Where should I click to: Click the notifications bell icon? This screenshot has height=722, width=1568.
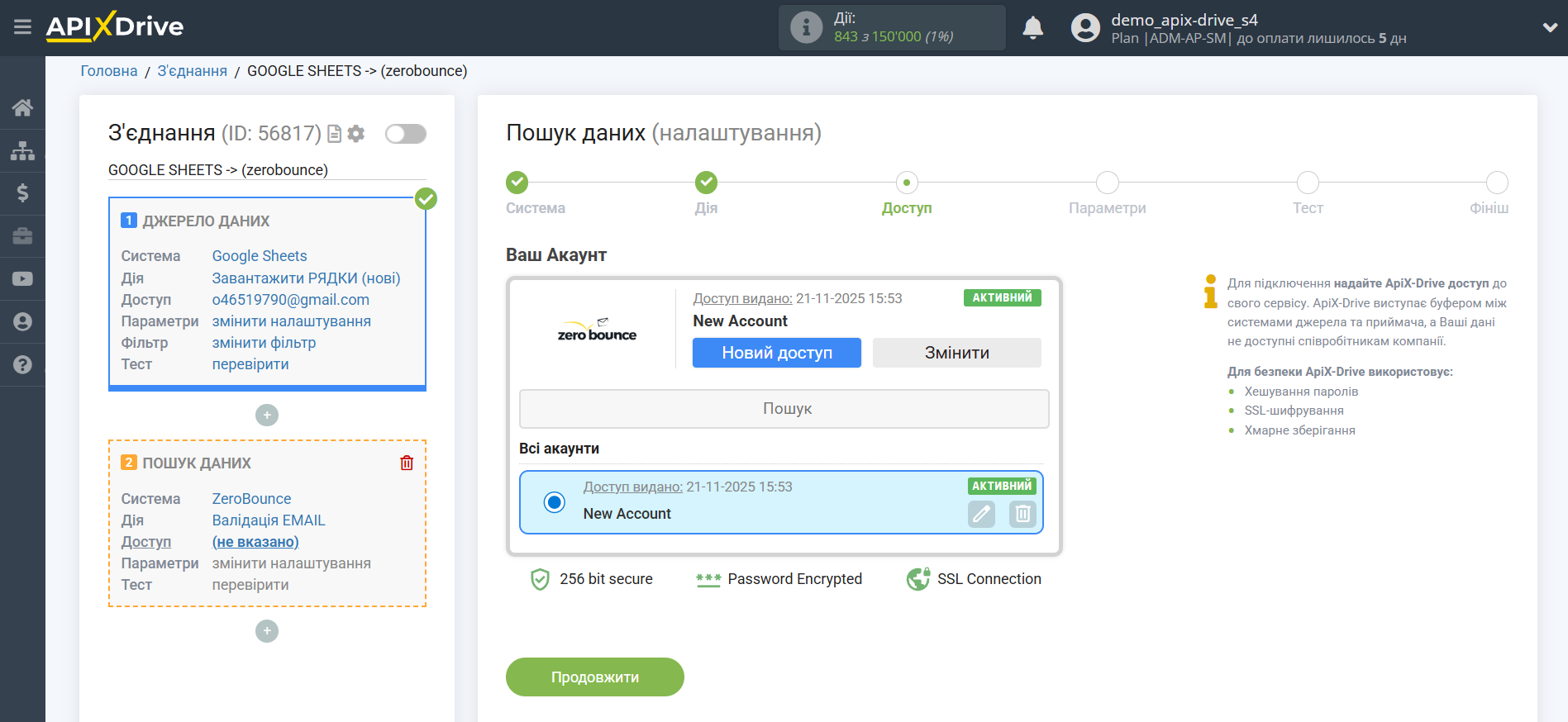pyautogui.click(x=1032, y=28)
